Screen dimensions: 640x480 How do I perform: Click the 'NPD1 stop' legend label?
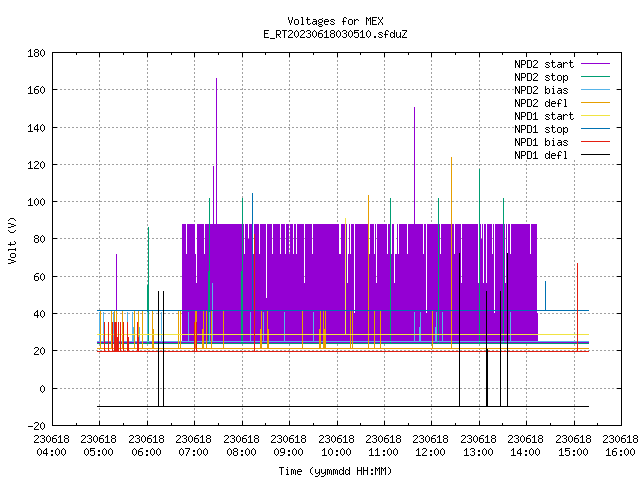pos(541,129)
